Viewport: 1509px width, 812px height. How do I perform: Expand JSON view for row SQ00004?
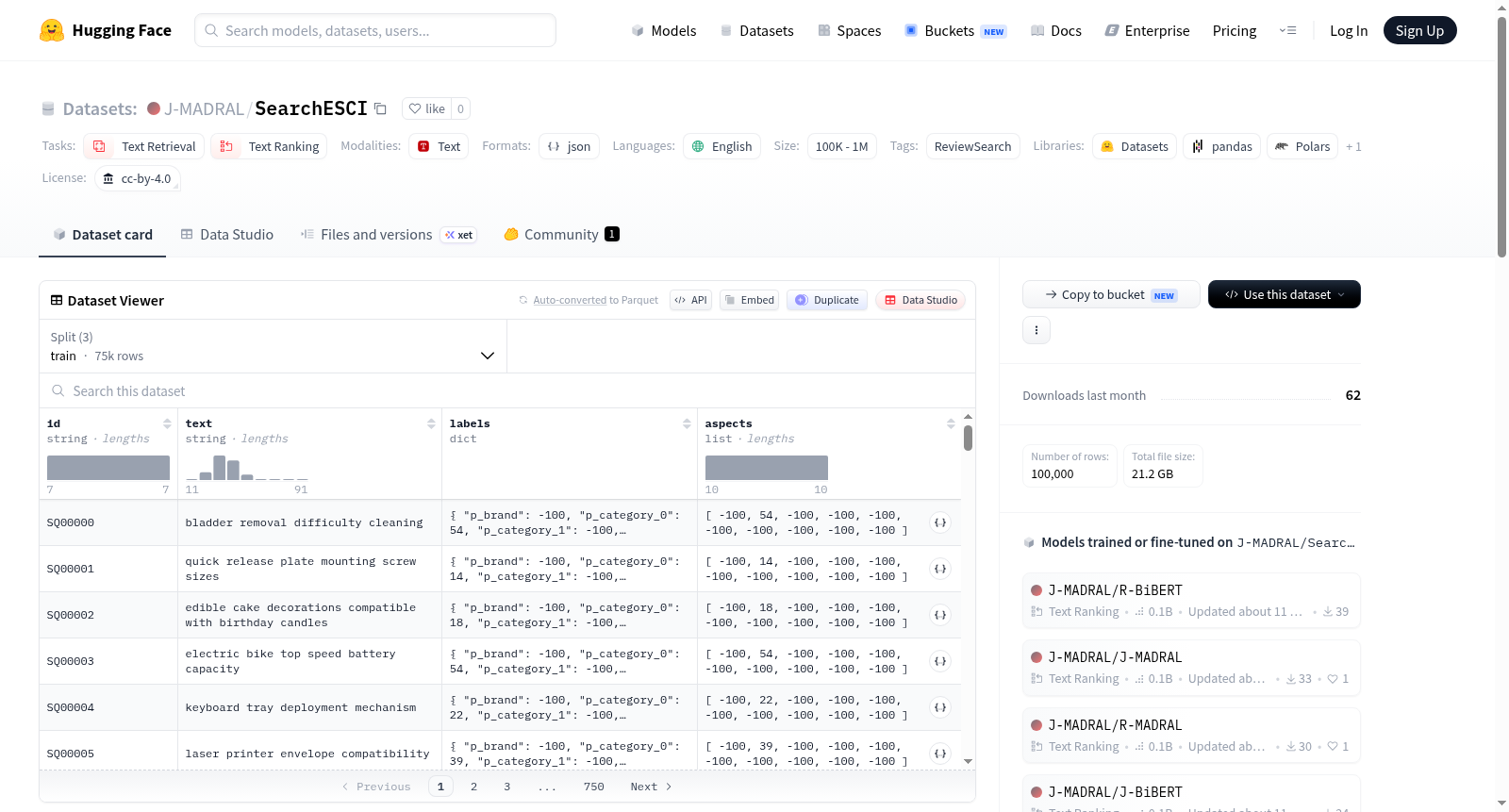pyautogui.click(x=940, y=707)
